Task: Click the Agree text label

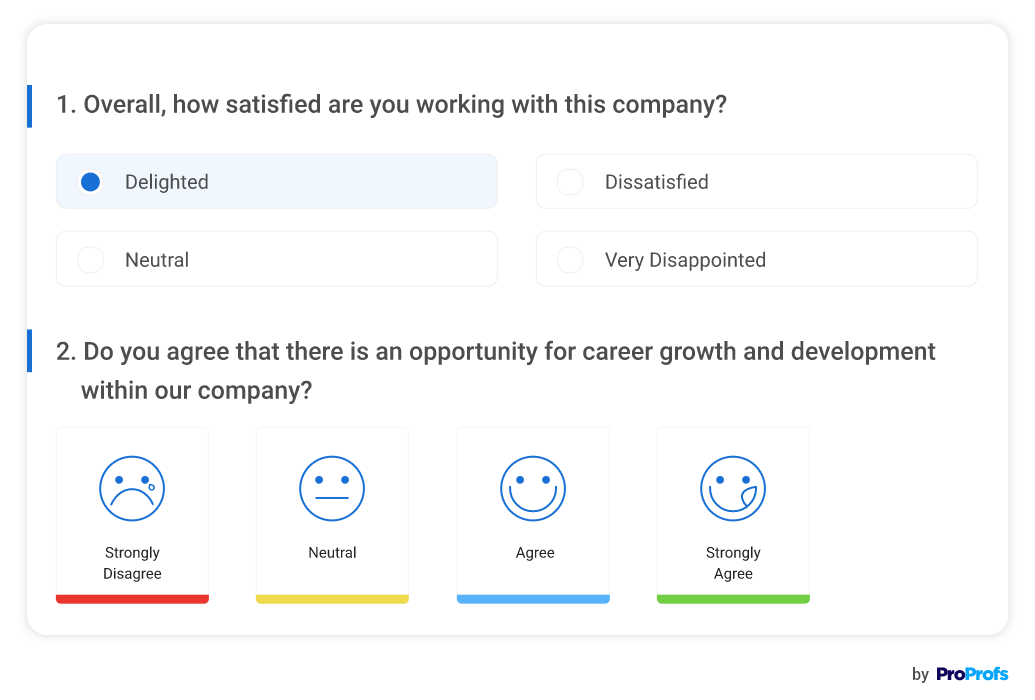Action: 535,553
